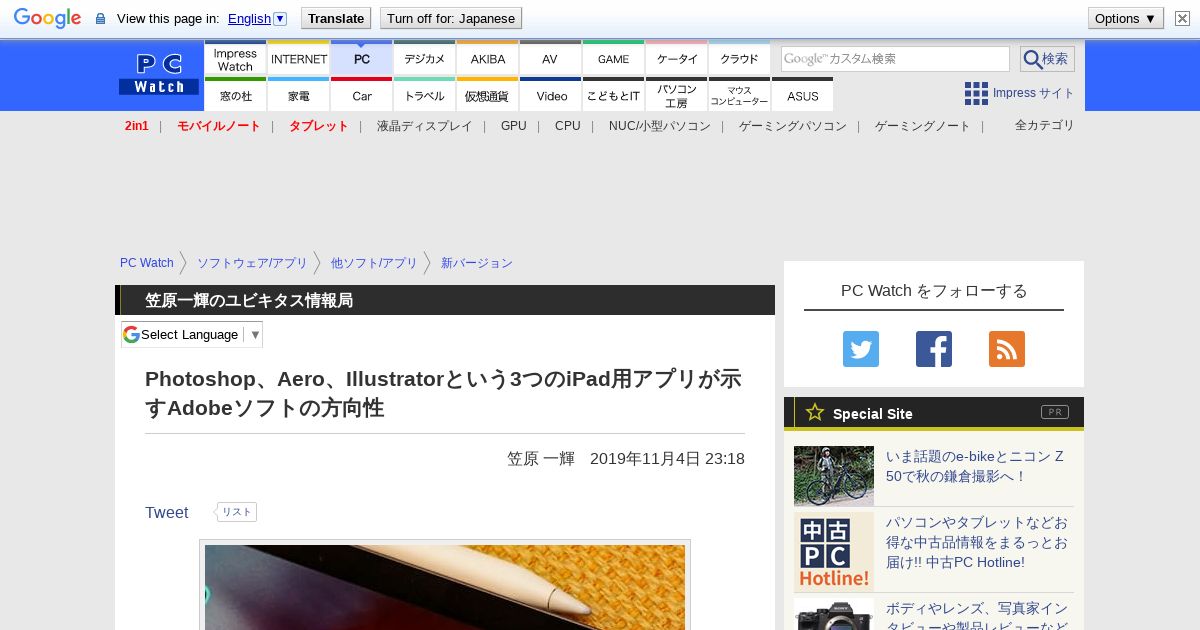Click the Tweet link
1200x630 pixels.
pyautogui.click(x=167, y=512)
